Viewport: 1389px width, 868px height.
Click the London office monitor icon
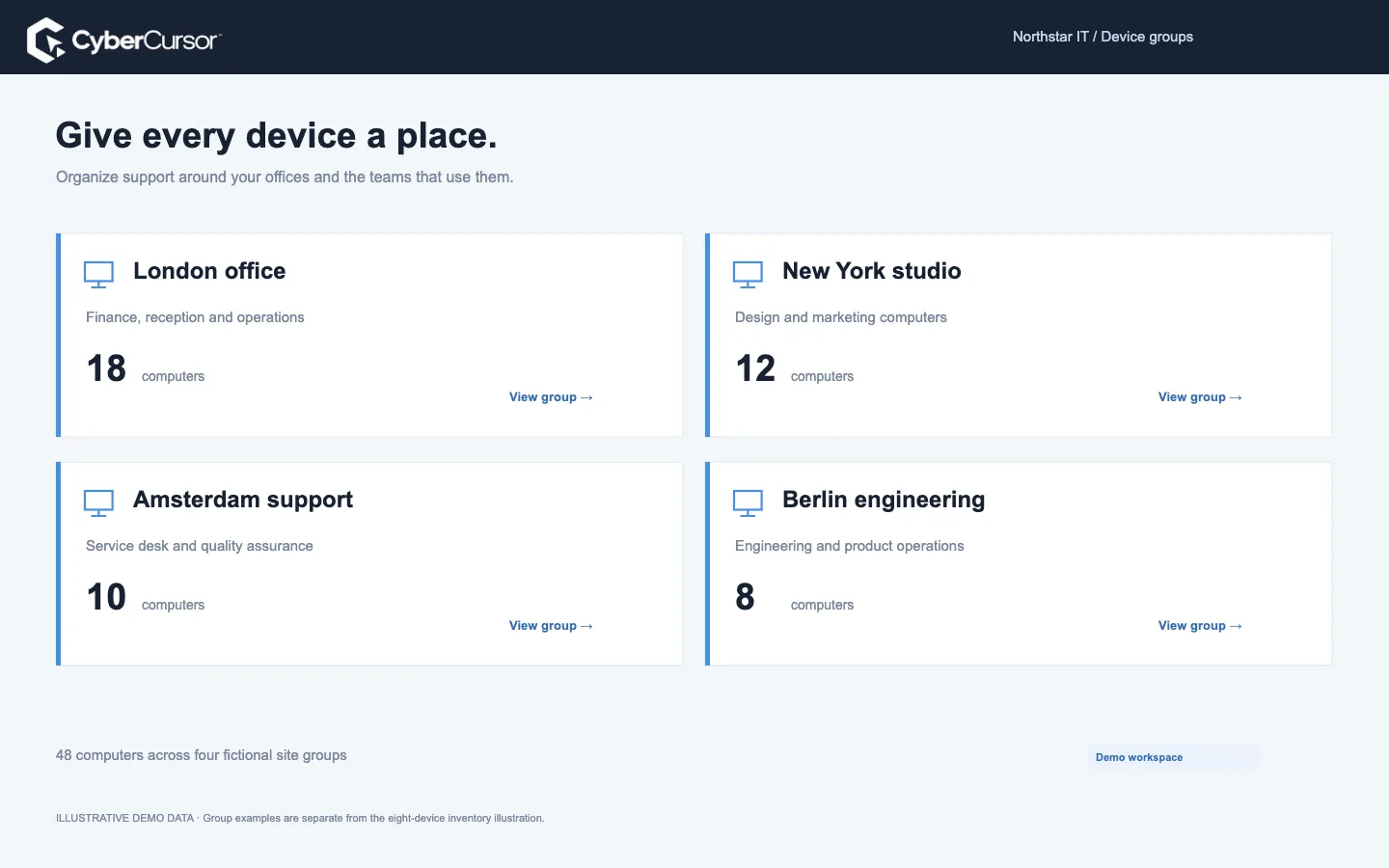click(x=98, y=275)
